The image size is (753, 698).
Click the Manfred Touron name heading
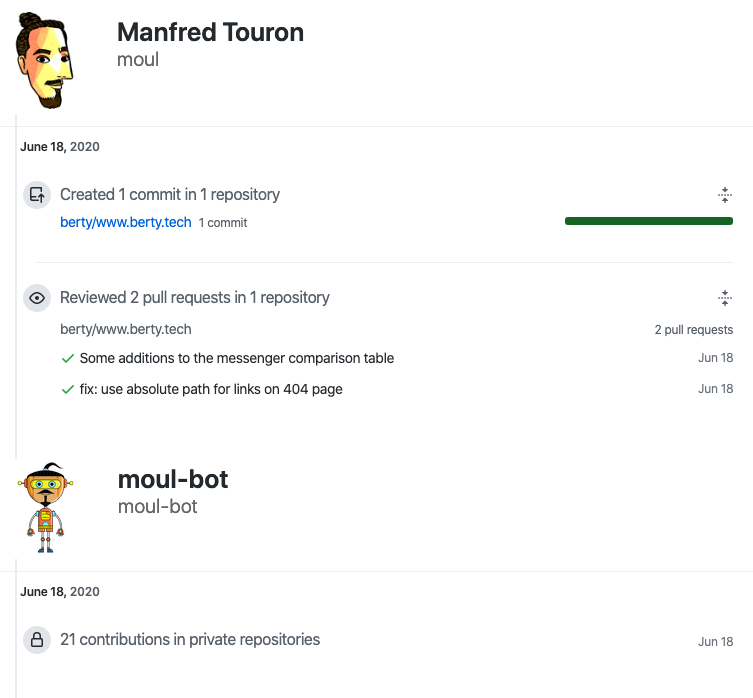pos(210,32)
